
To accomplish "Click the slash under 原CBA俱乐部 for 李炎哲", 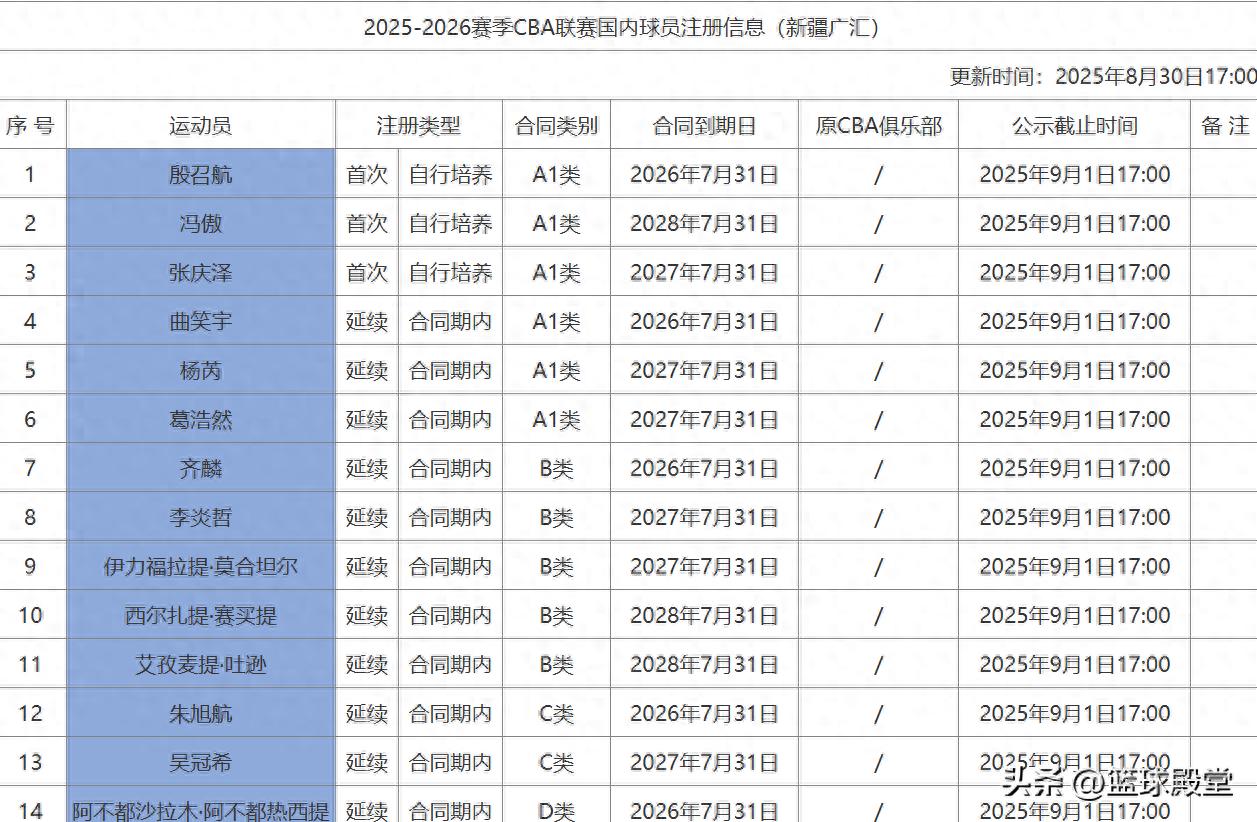I will (878, 518).
